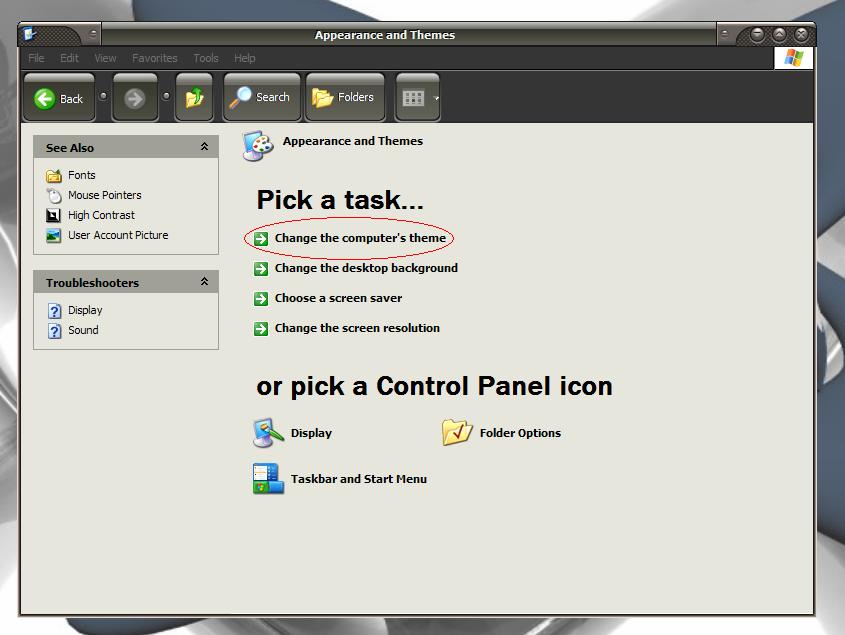Open User Account Picture link
Viewport: 845px width, 635px height.
[118, 235]
